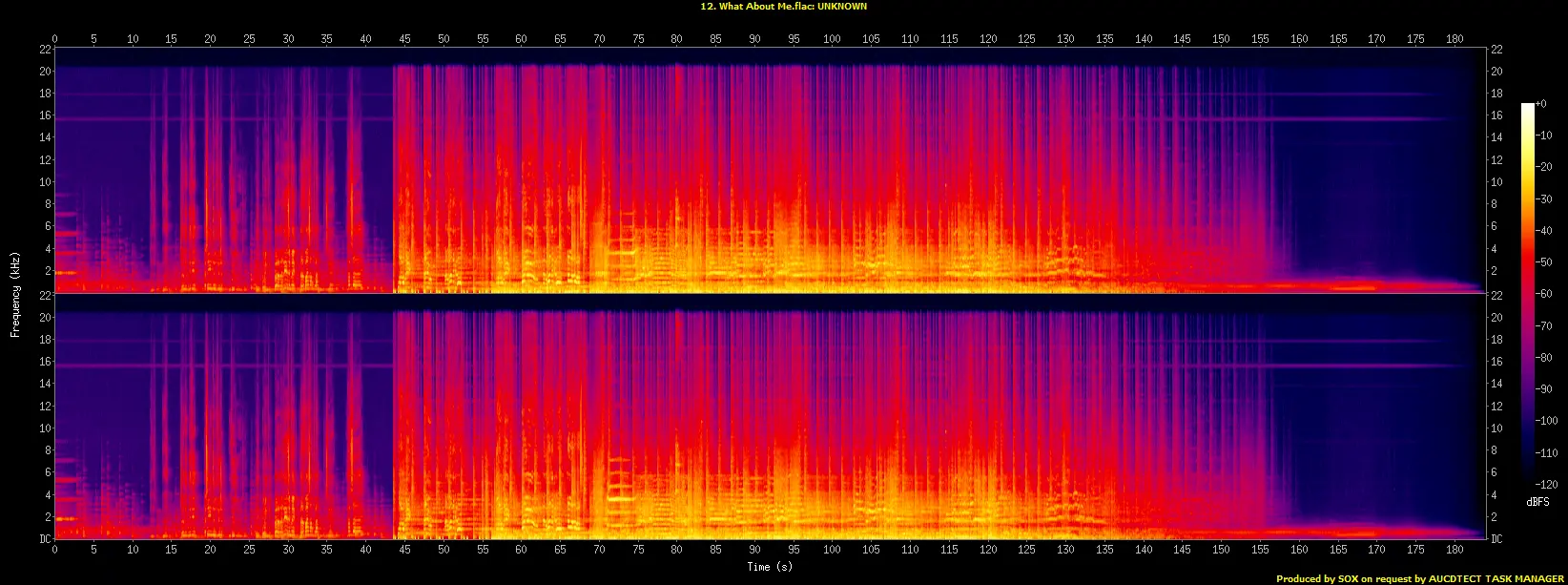This screenshot has height=585, width=1568.
Task: Click the 'DC' label on bottom-left frequency axis
Action: [42, 539]
